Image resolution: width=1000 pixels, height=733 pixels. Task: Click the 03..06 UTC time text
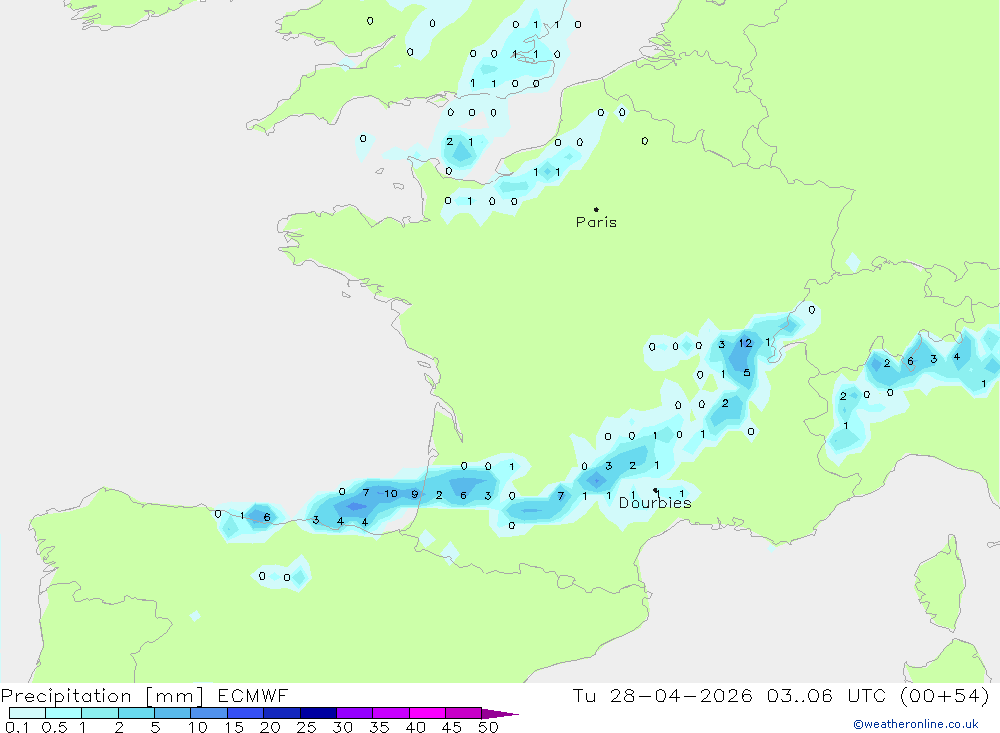pos(827,695)
